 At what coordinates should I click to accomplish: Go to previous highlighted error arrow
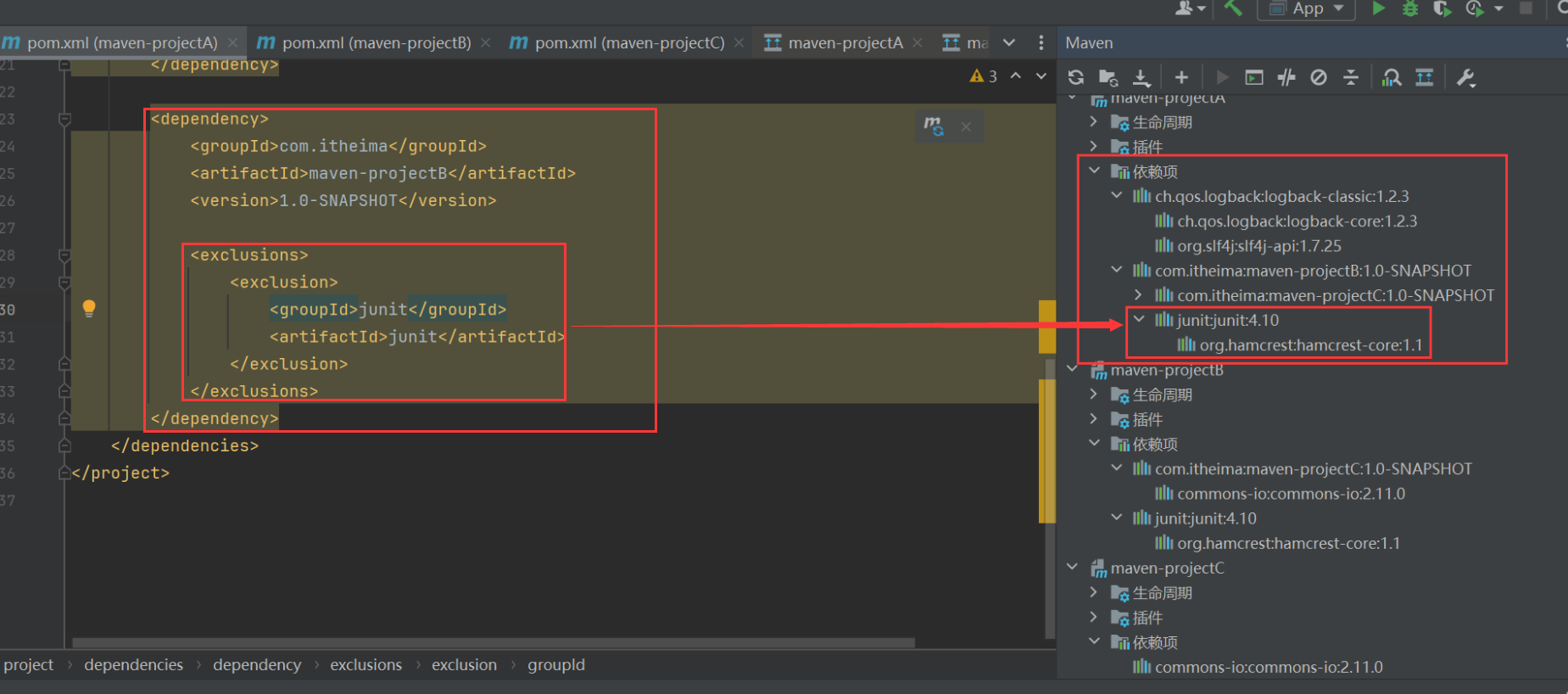point(1016,76)
